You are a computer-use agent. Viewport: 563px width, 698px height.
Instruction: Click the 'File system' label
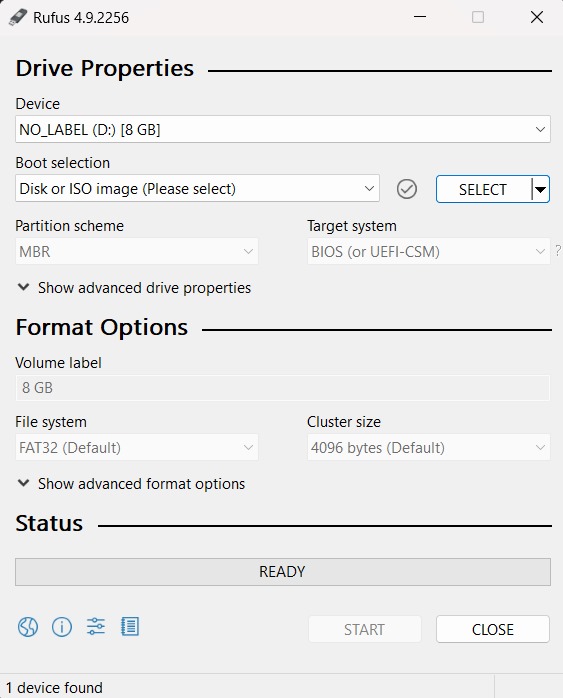(x=51, y=422)
